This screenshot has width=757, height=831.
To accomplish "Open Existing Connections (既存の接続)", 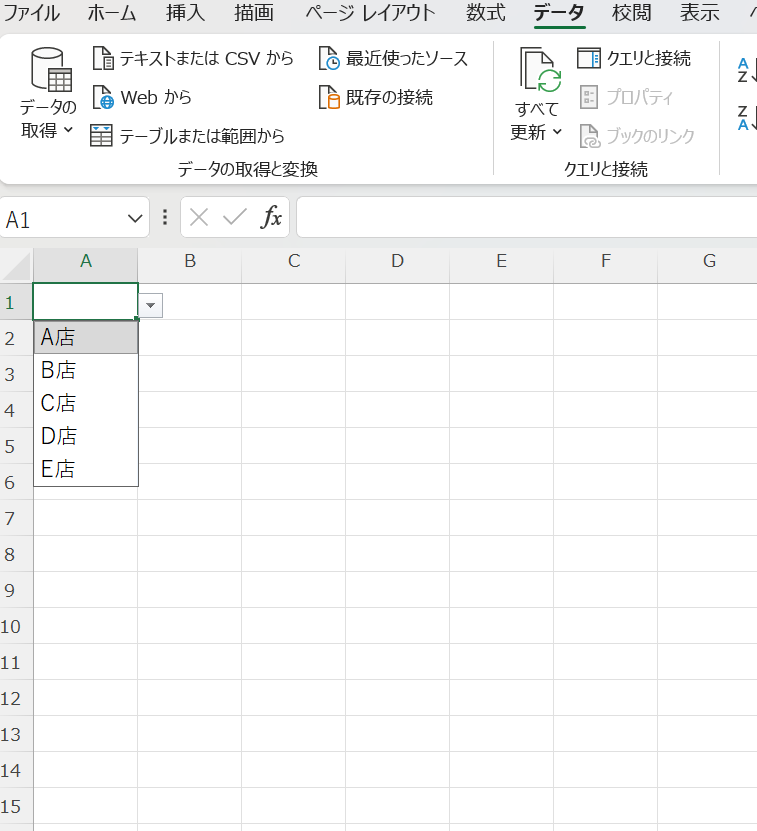I will point(376,98).
